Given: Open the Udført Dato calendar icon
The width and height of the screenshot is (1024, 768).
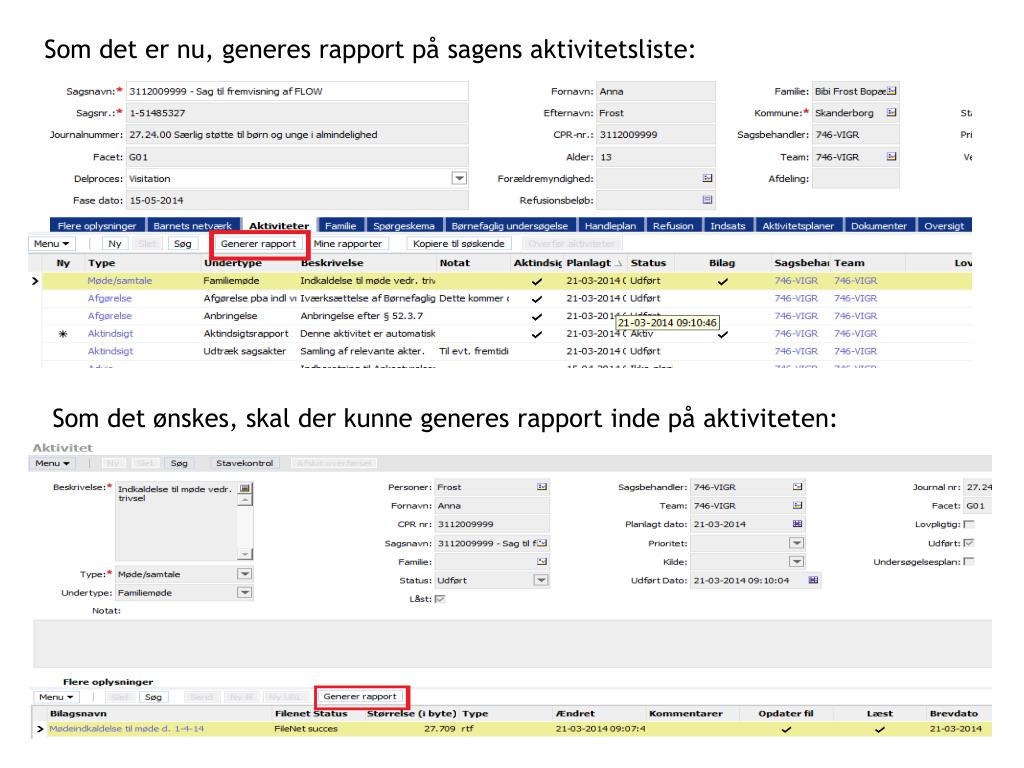Looking at the screenshot, I should 813,580.
